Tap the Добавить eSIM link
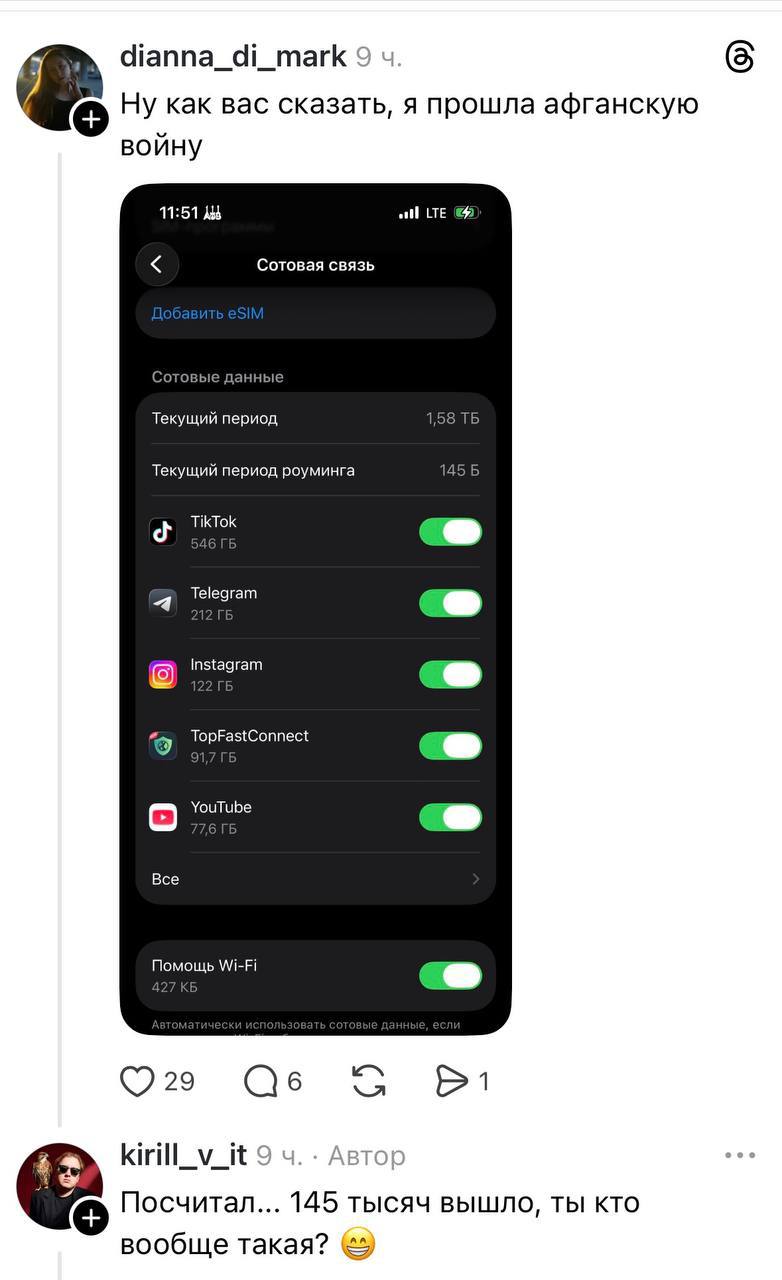This screenshot has height=1280, width=782. pos(208,313)
